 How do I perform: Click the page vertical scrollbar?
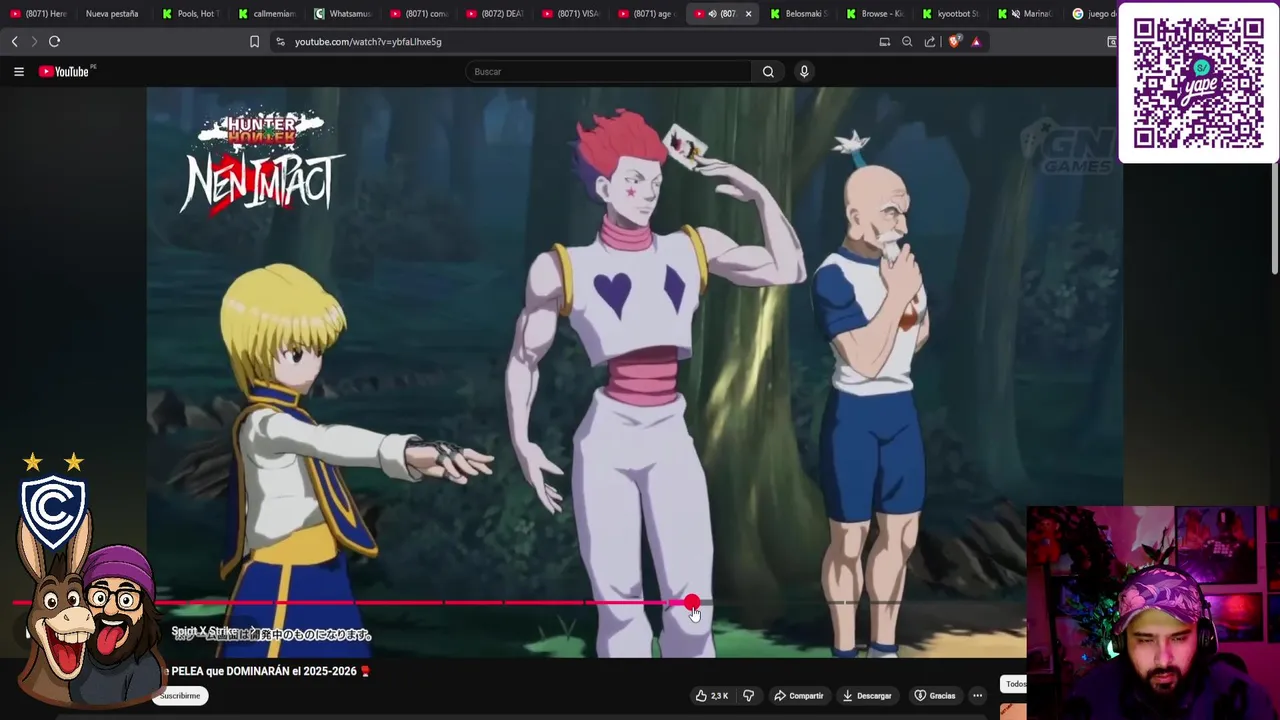click(x=1275, y=220)
